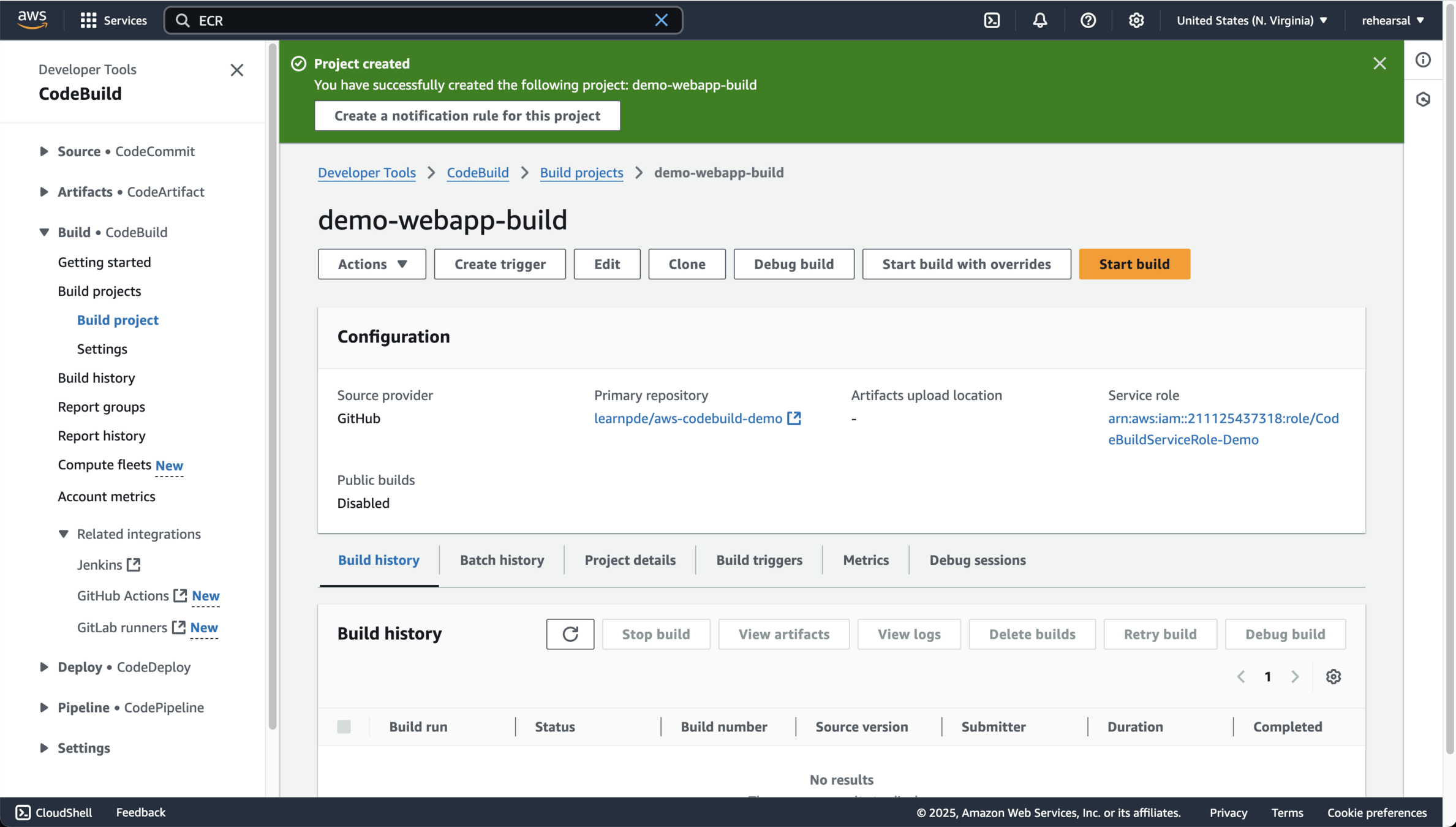Select all builds checkbox in table header
Viewport: 1456px width, 827px height.
(344, 727)
